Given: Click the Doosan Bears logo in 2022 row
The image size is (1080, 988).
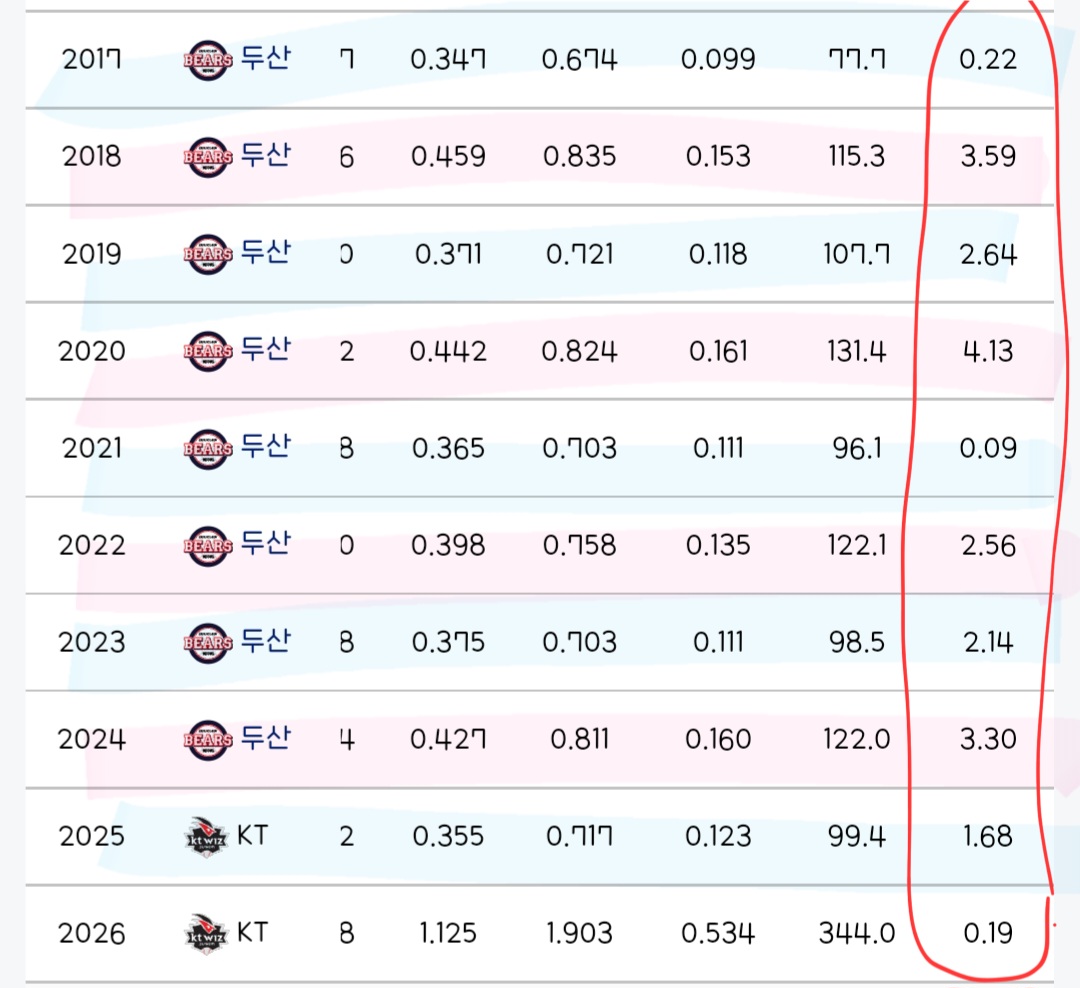Looking at the screenshot, I should pos(209,546).
